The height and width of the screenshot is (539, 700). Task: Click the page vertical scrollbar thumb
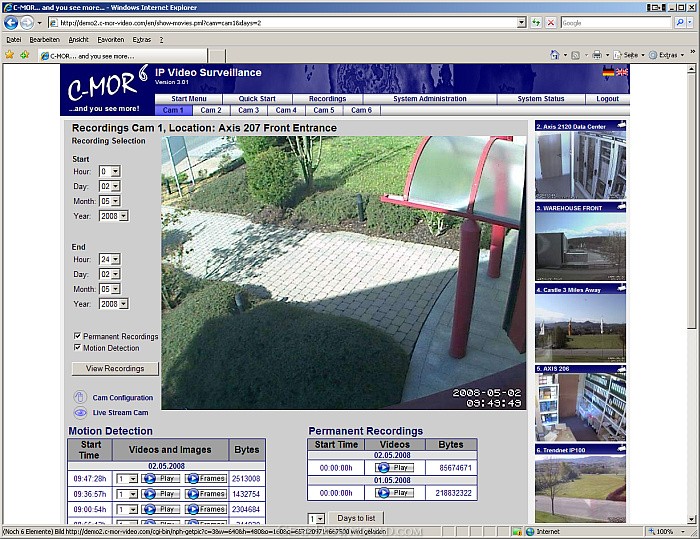pos(691,201)
